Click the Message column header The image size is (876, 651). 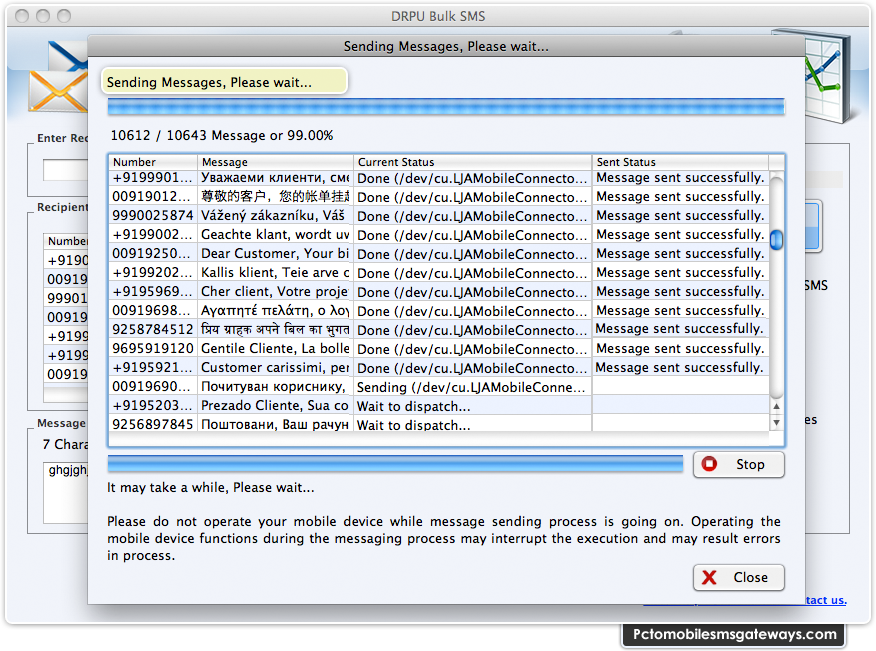point(275,162)
